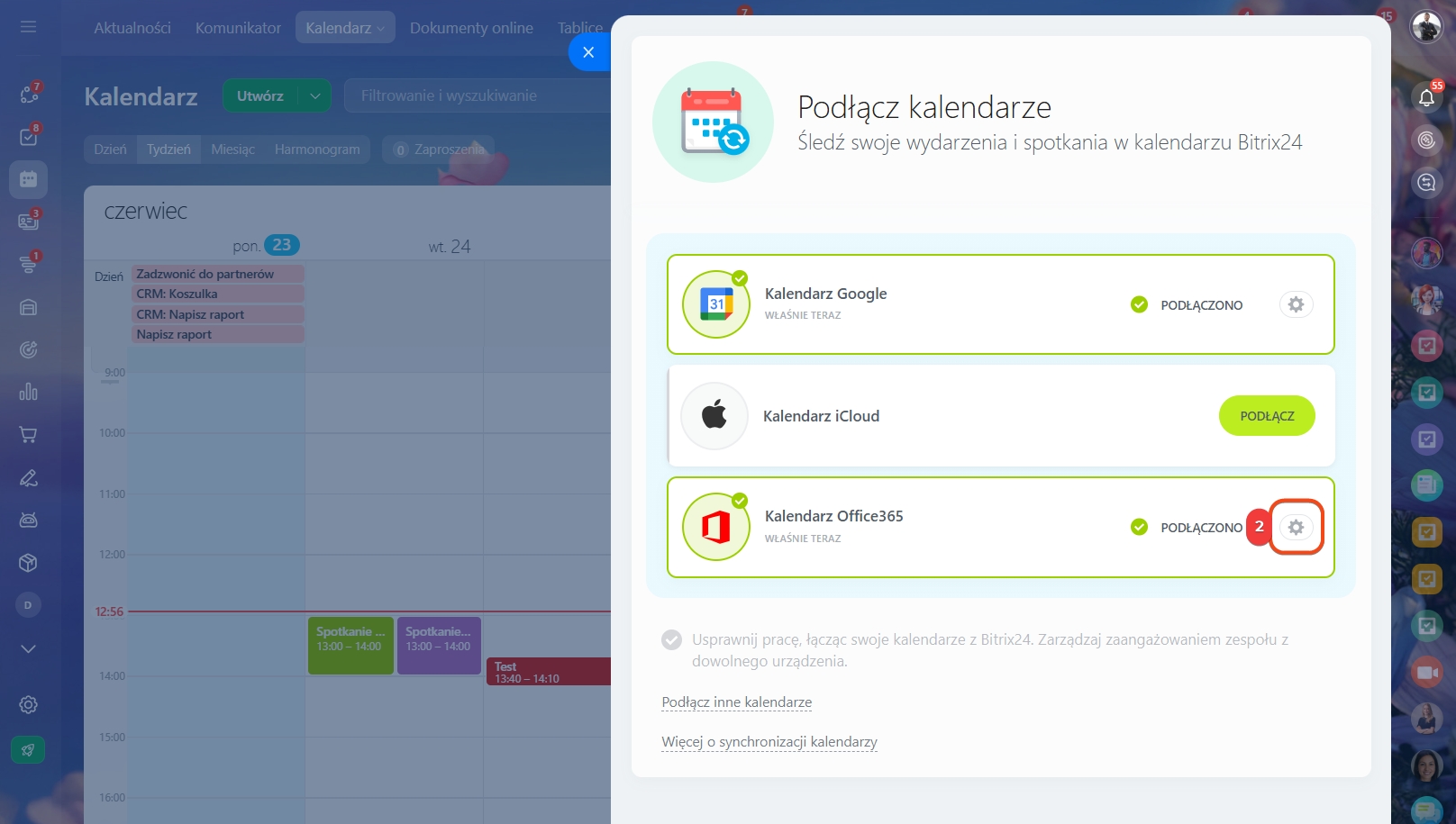Click the Kalendarz Google row title
This screenshot has width=1456, height=824.
click(x=825, y=294)
